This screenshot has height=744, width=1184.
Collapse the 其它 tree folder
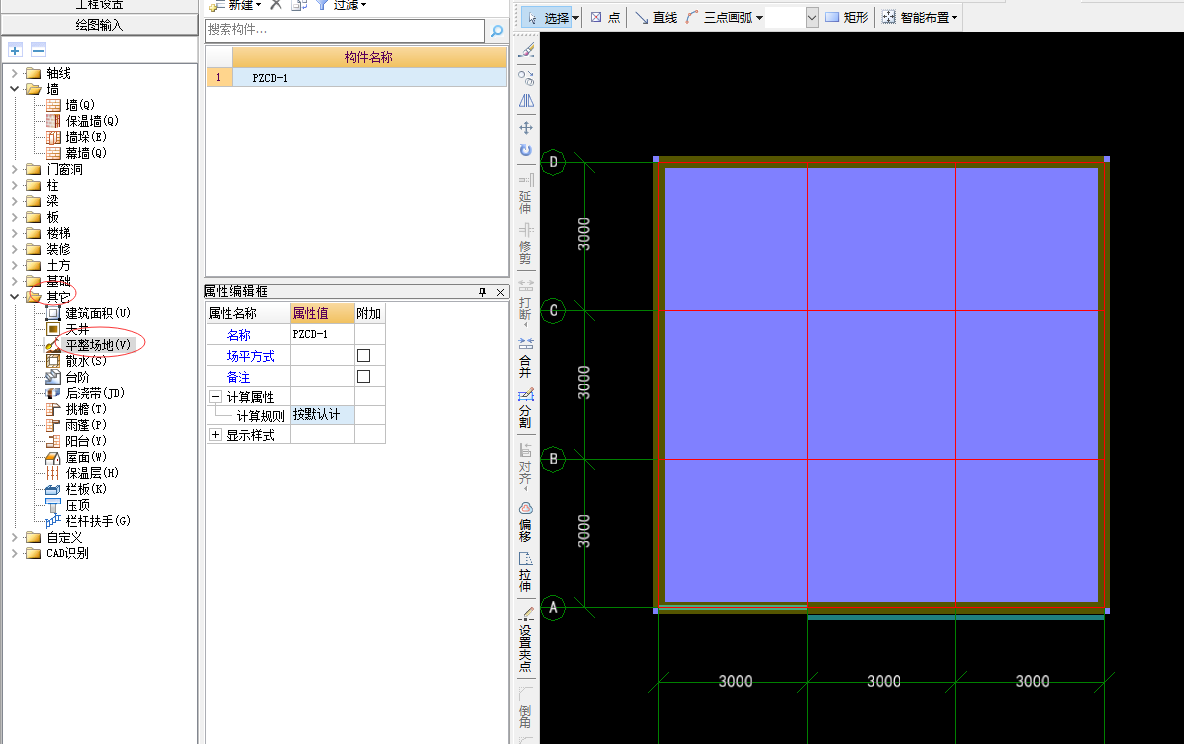click(14, 297)
